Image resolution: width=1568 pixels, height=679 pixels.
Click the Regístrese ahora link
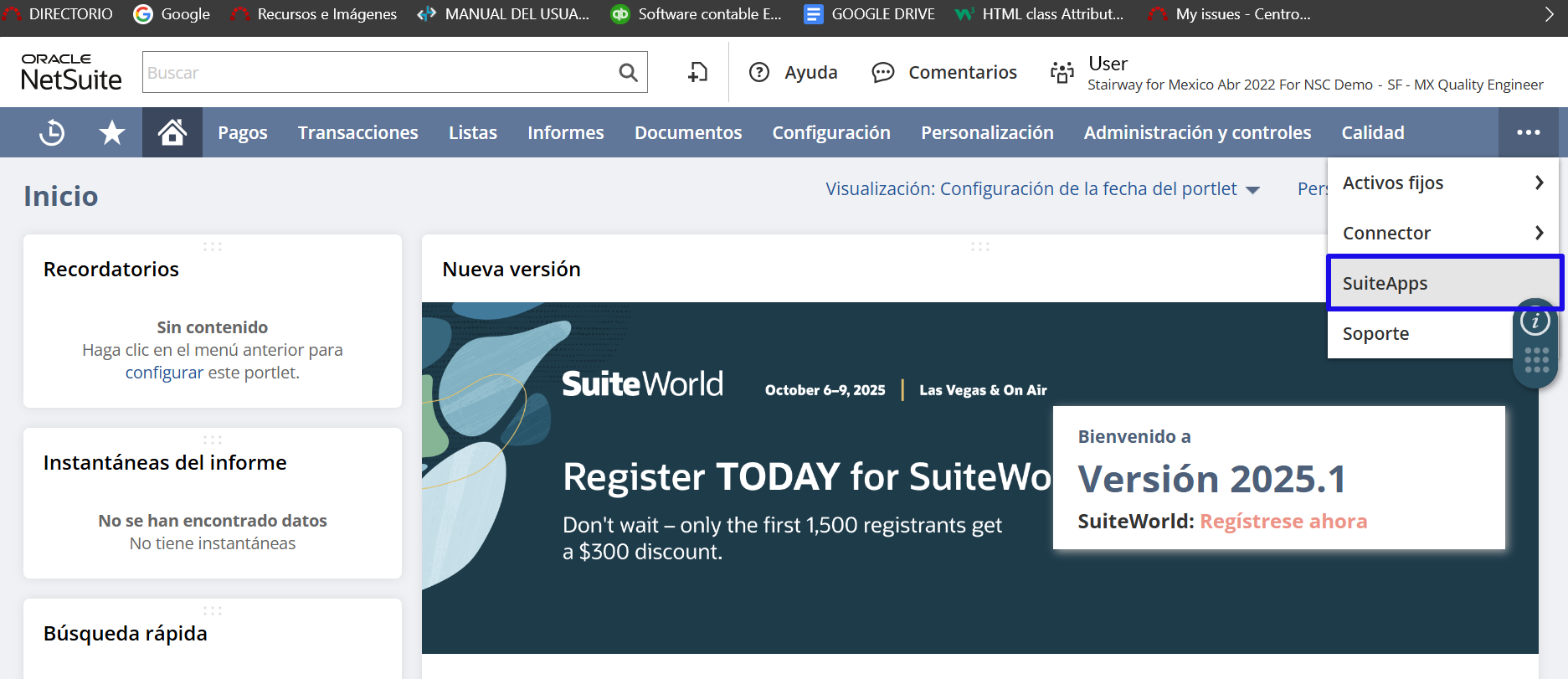(1283, 522)
